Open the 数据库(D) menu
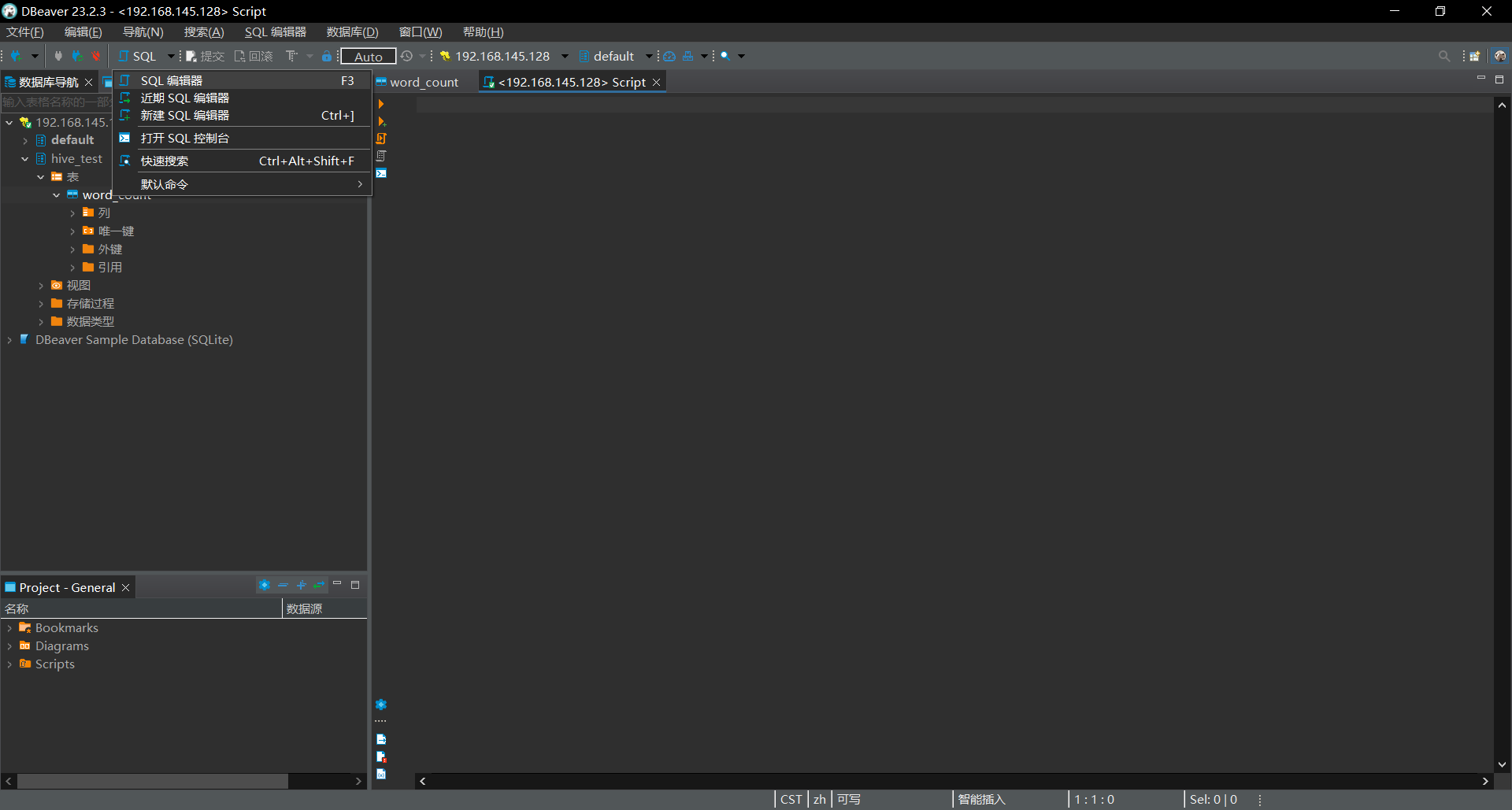 (x=353, y=32)
